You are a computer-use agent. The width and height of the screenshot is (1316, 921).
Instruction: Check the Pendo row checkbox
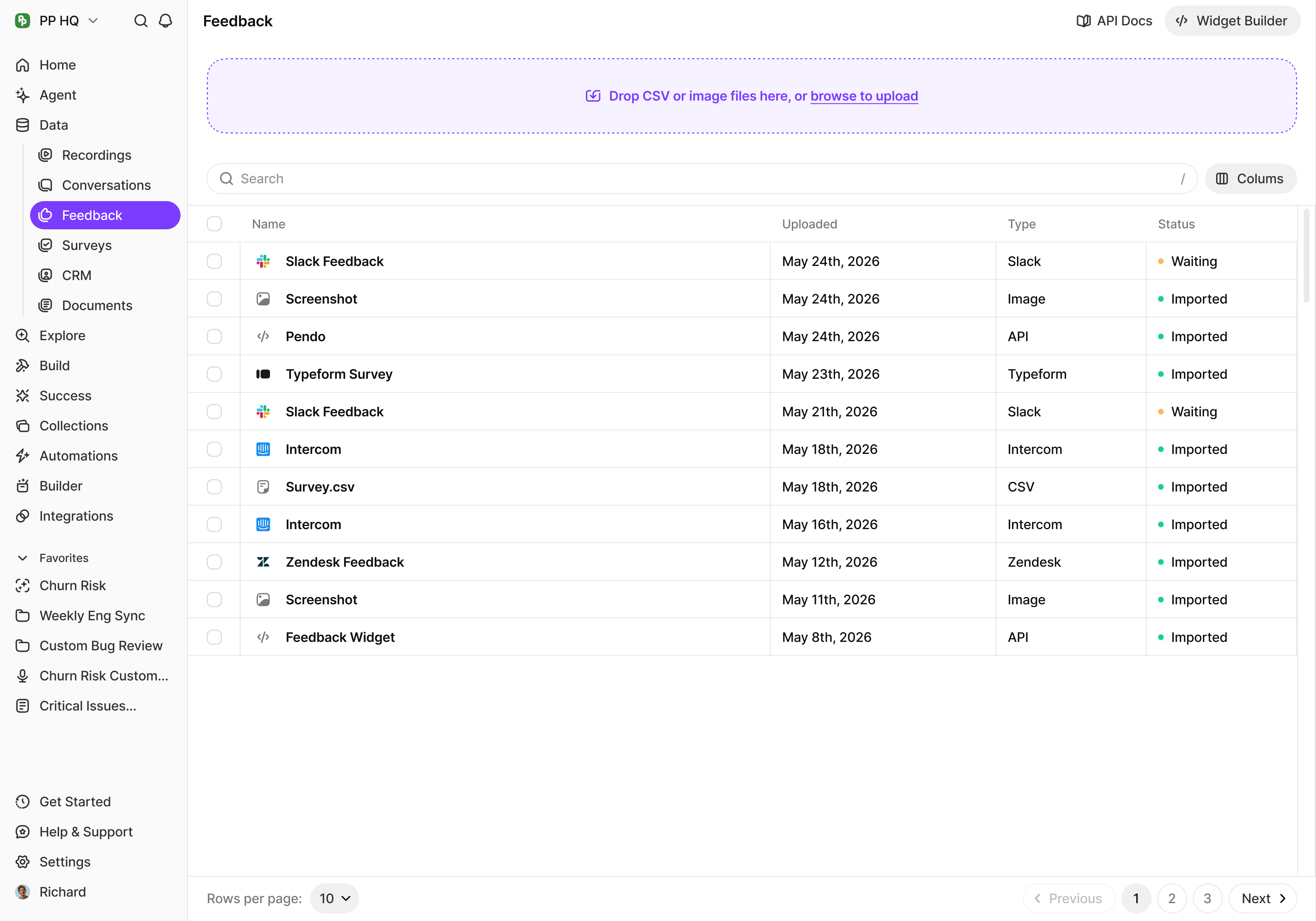click(214, 336)
